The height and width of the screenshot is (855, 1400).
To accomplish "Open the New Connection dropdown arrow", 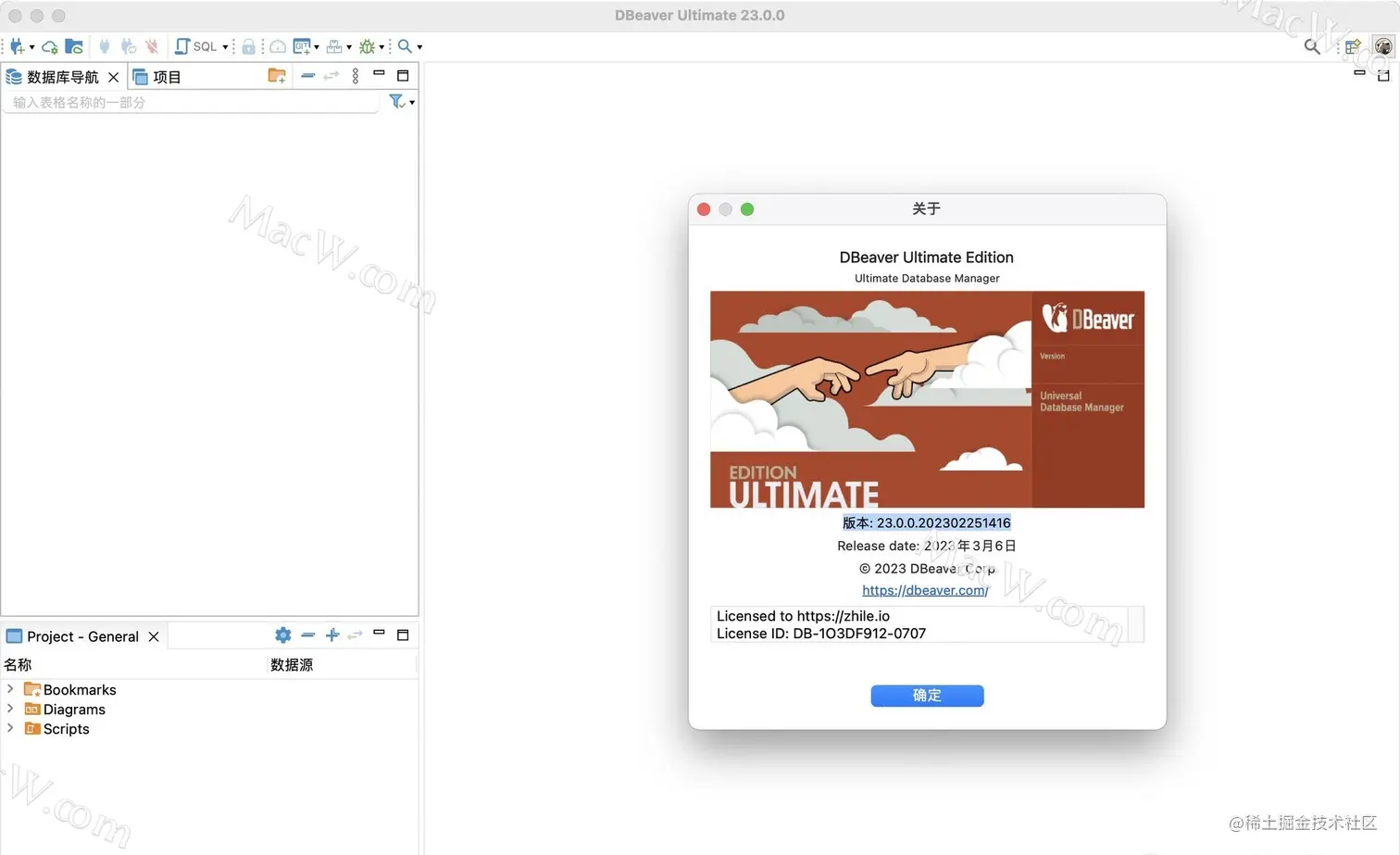I will (x=31, y=47).
